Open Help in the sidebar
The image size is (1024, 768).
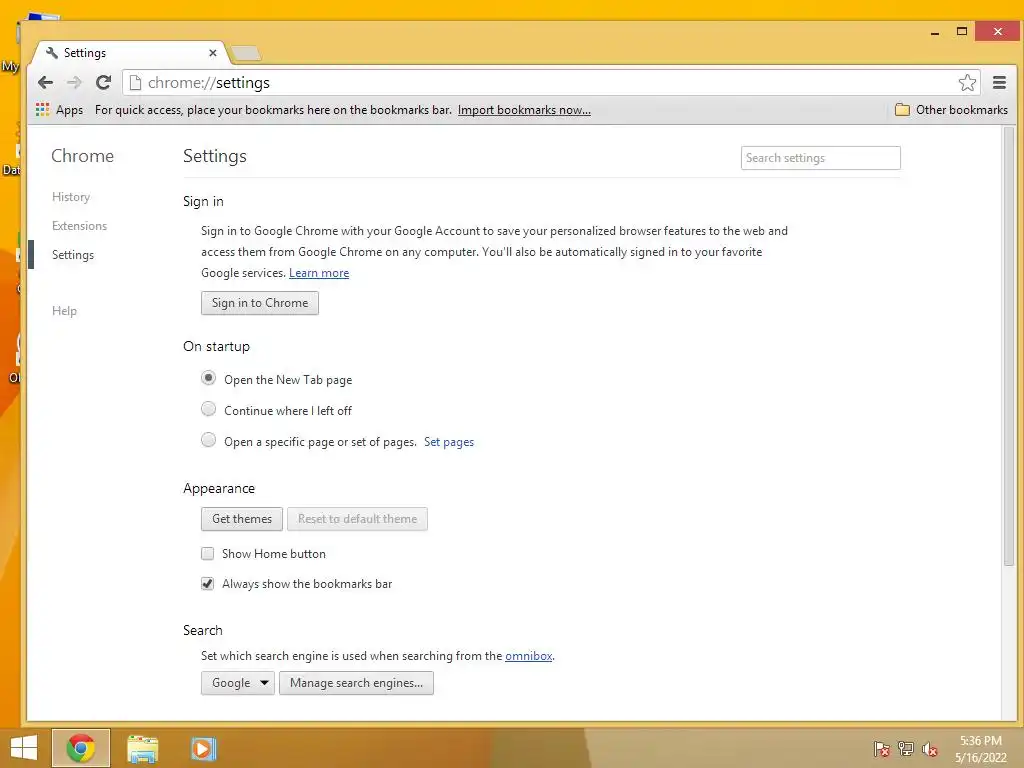click(x=64, y=311)
